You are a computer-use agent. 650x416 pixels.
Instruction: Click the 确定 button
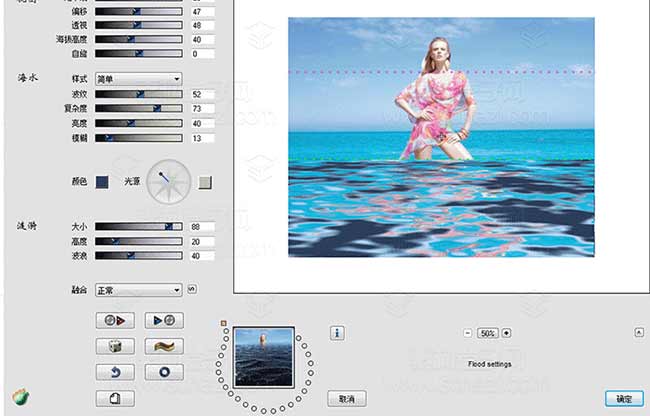point(623,398)
